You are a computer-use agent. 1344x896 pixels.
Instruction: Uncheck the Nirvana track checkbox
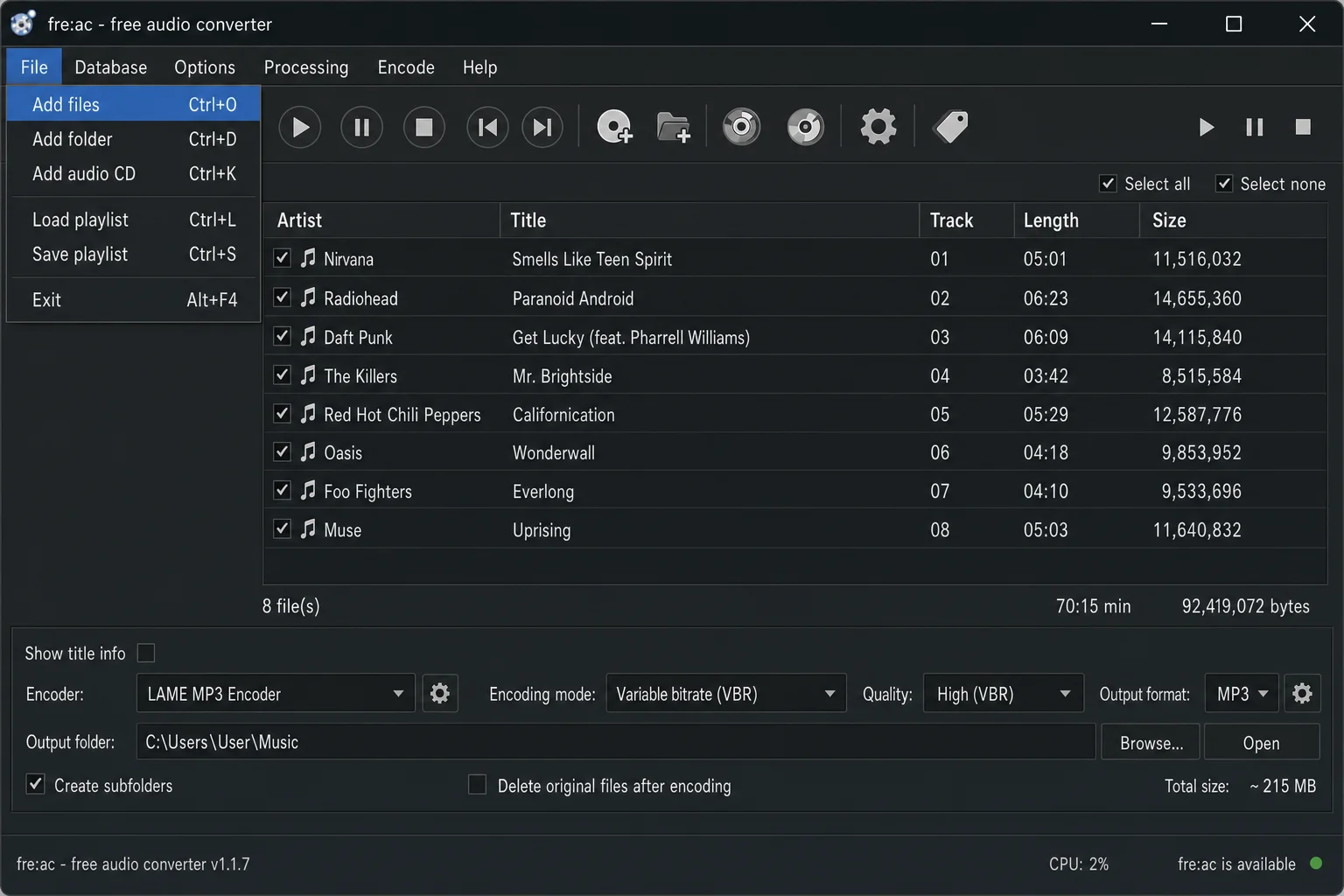point(282,258)
